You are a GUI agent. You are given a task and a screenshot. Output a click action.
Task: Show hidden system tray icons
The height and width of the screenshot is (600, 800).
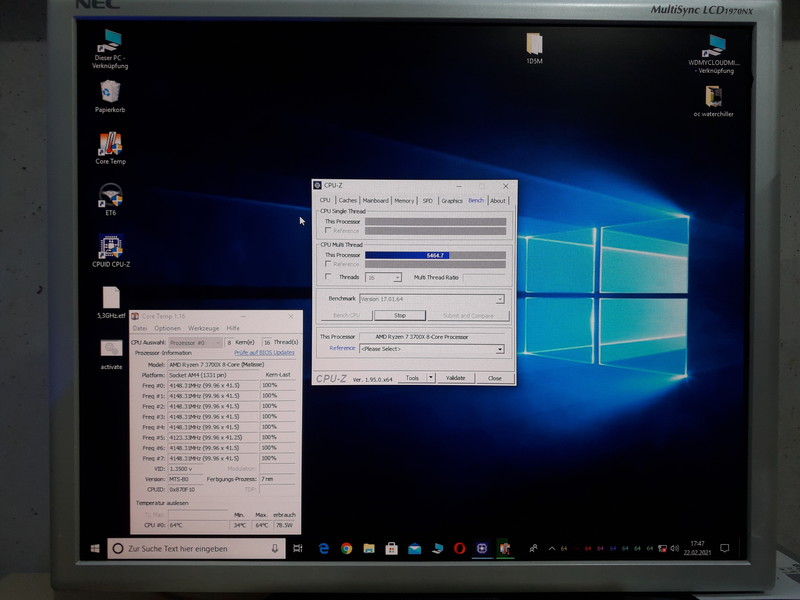(x=552, y=548)
